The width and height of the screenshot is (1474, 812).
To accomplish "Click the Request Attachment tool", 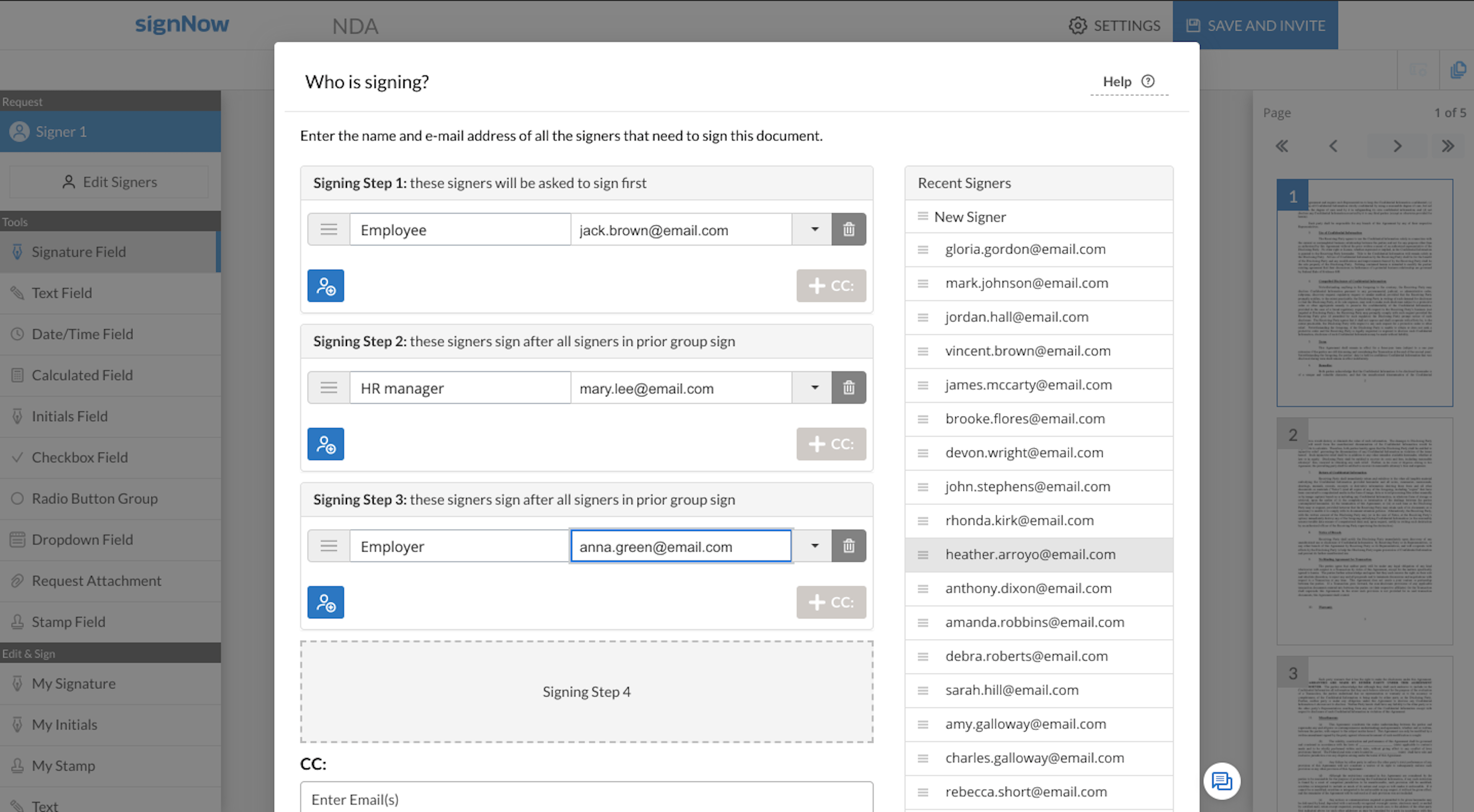I will click(x=96, y=580).
